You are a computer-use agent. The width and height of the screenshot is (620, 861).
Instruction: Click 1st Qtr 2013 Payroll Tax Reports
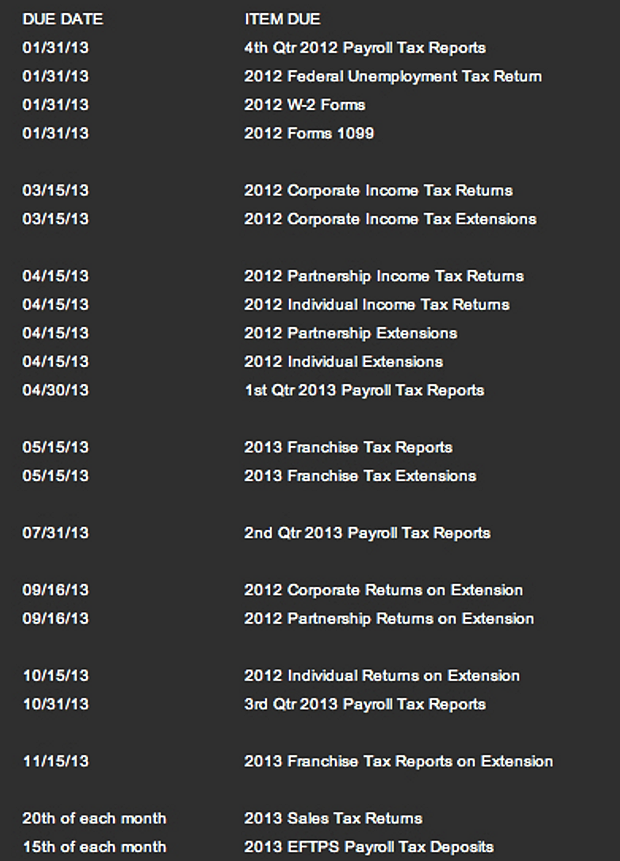coord(363,390)
